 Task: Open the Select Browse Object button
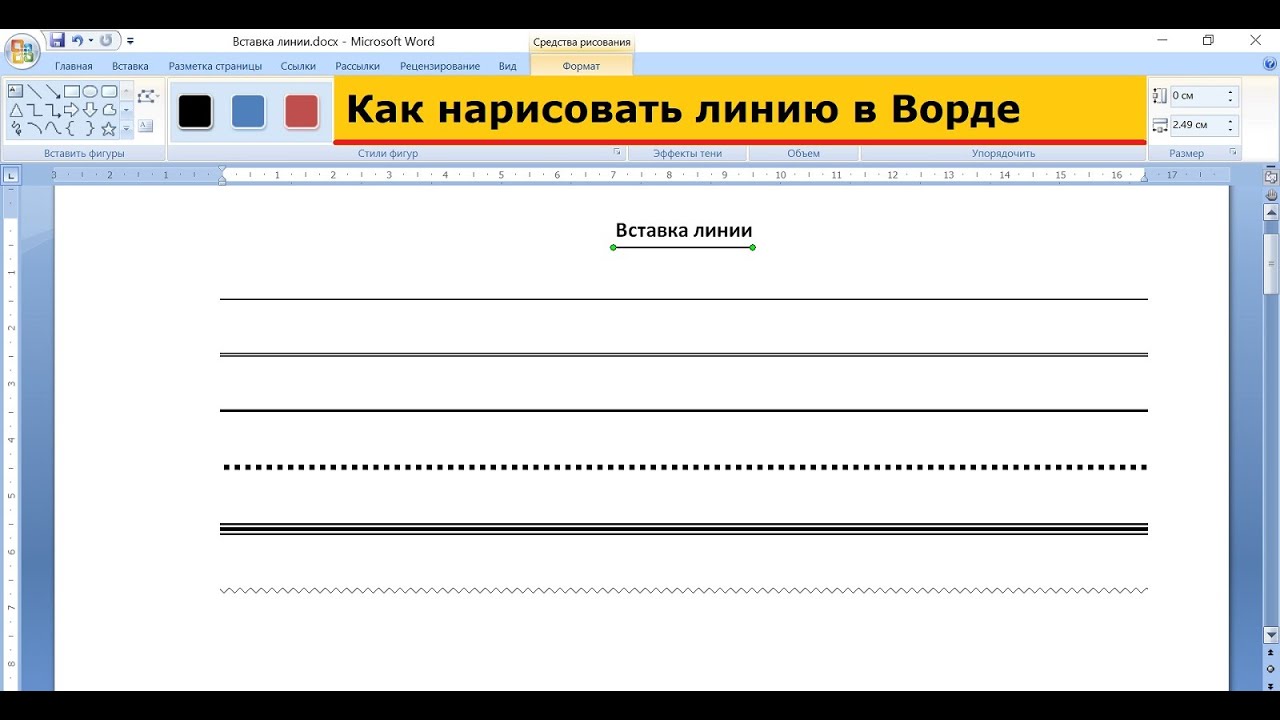point(1271,668)
